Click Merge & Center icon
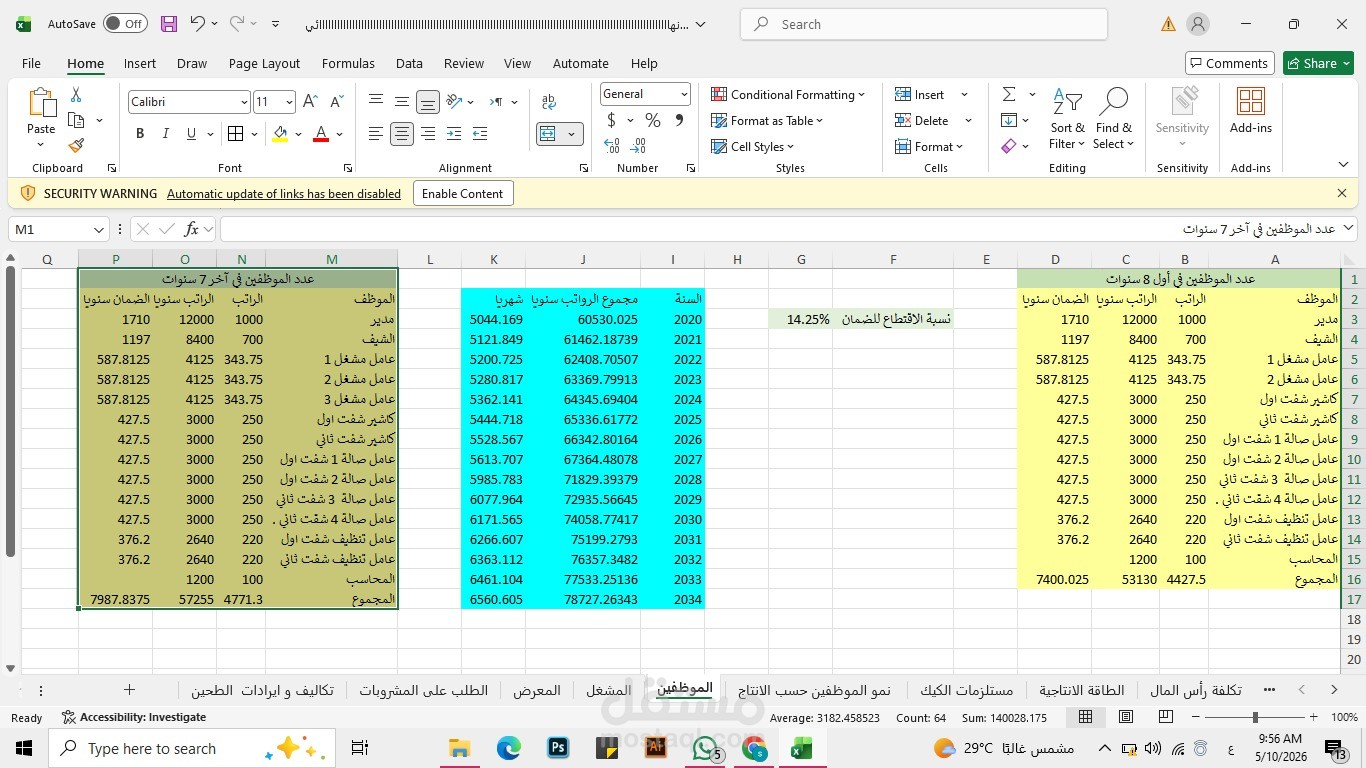This screenshot has height=768, width=1366. pos(548,134)
